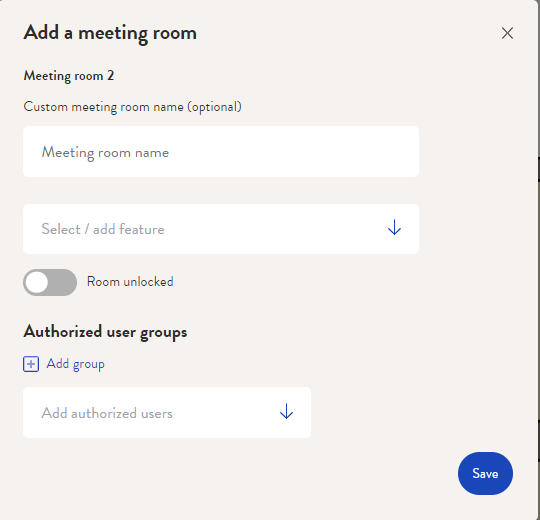
Task: Click the Add authorized users placeholder text
Action: (x=107, y=413)
